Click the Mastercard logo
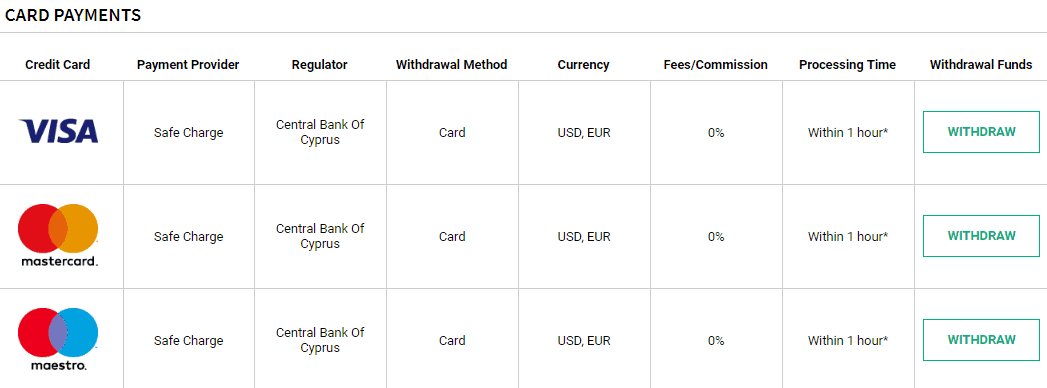The height and width of the screenshot is (388, 1047). (x=58, y=236)
